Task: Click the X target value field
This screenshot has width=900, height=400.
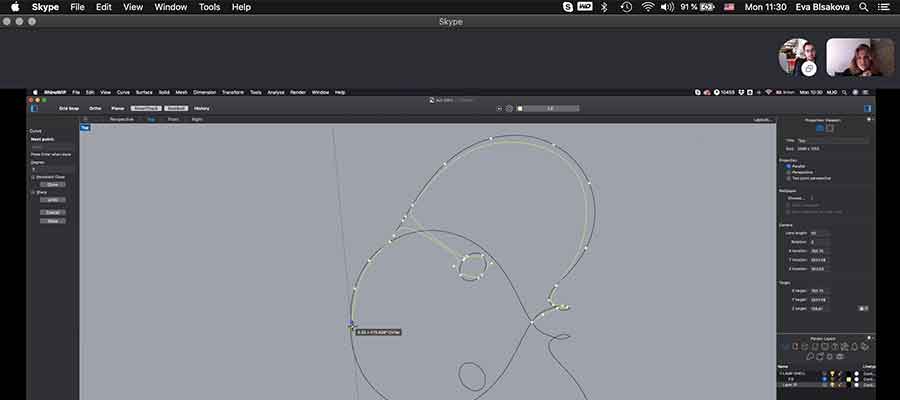Action: pos(819,291)
